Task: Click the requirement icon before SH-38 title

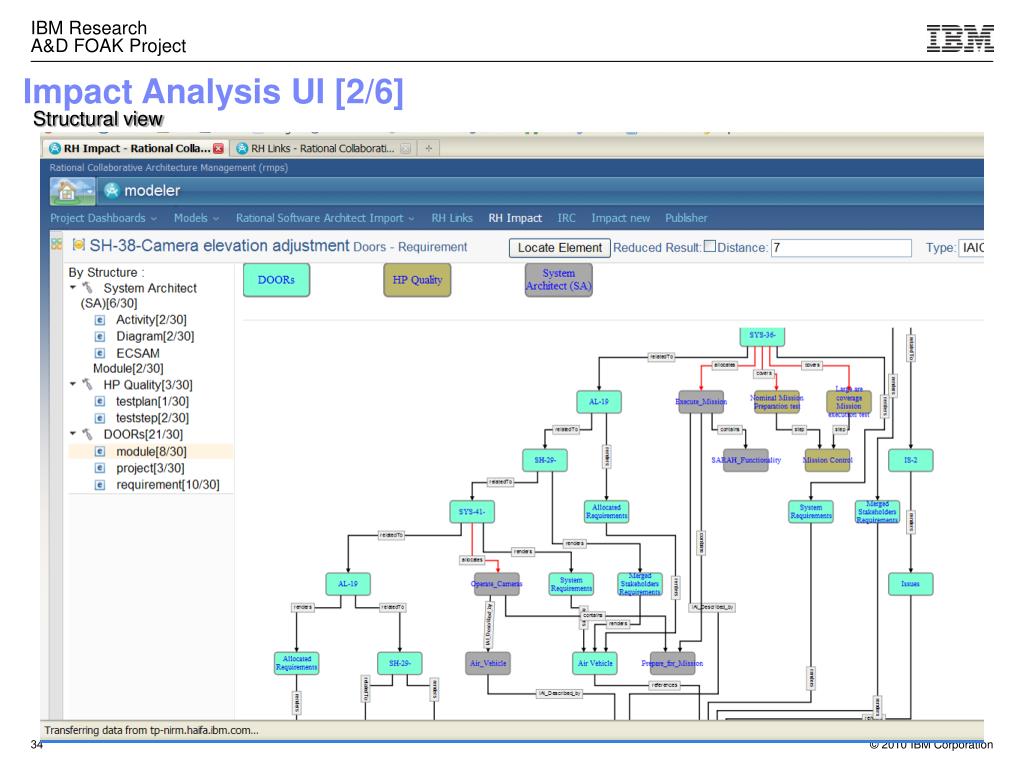Action: coord(79,246)
